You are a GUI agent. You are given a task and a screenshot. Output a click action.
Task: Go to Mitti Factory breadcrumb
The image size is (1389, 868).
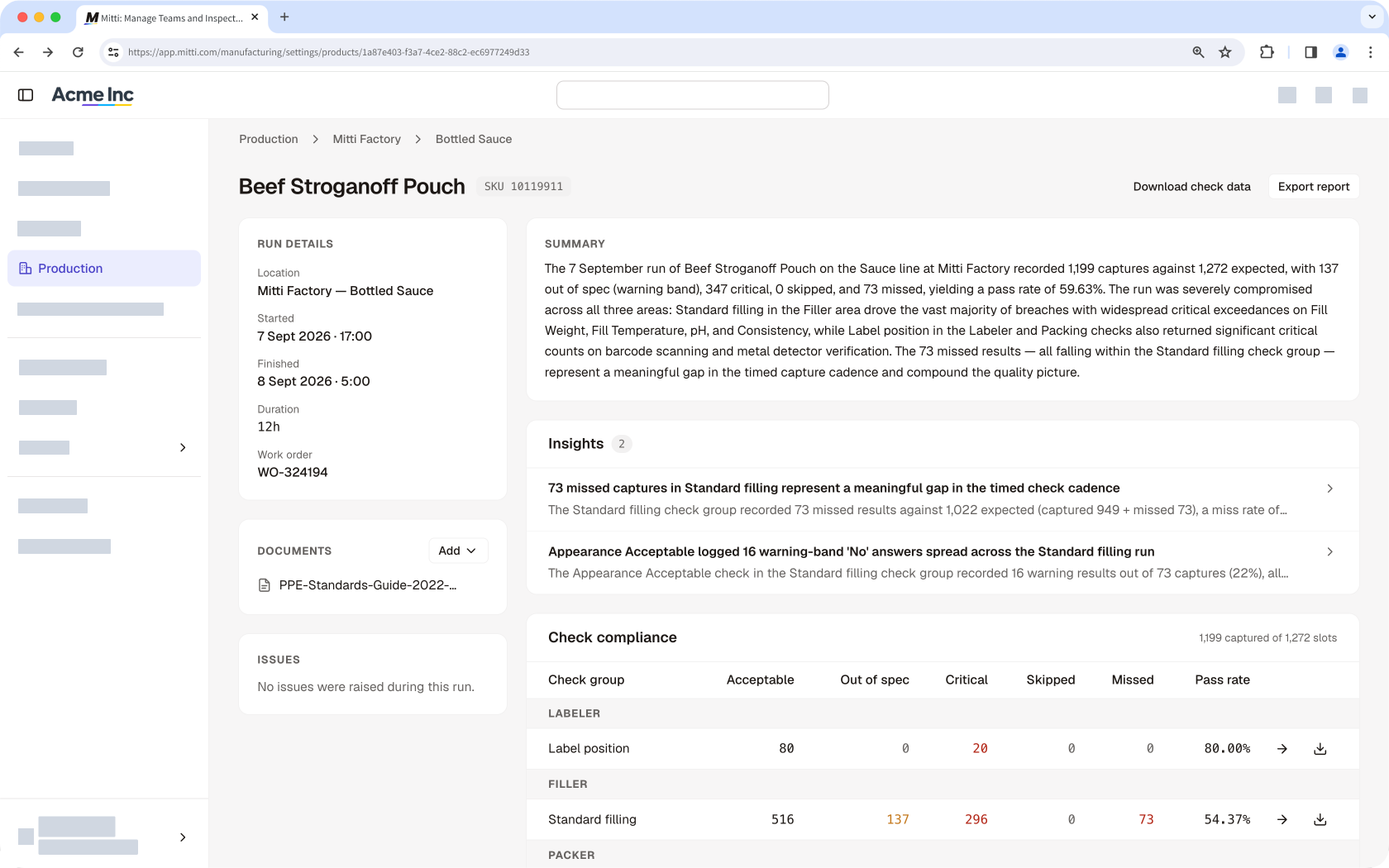tap(366, 139)
